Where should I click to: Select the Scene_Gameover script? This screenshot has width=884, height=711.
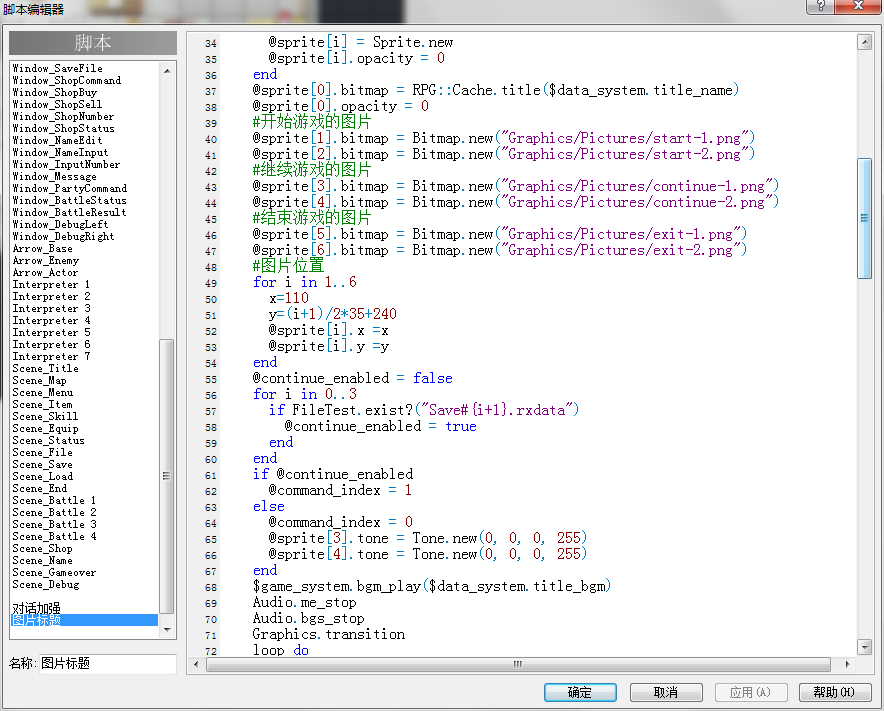click(54, 572)
